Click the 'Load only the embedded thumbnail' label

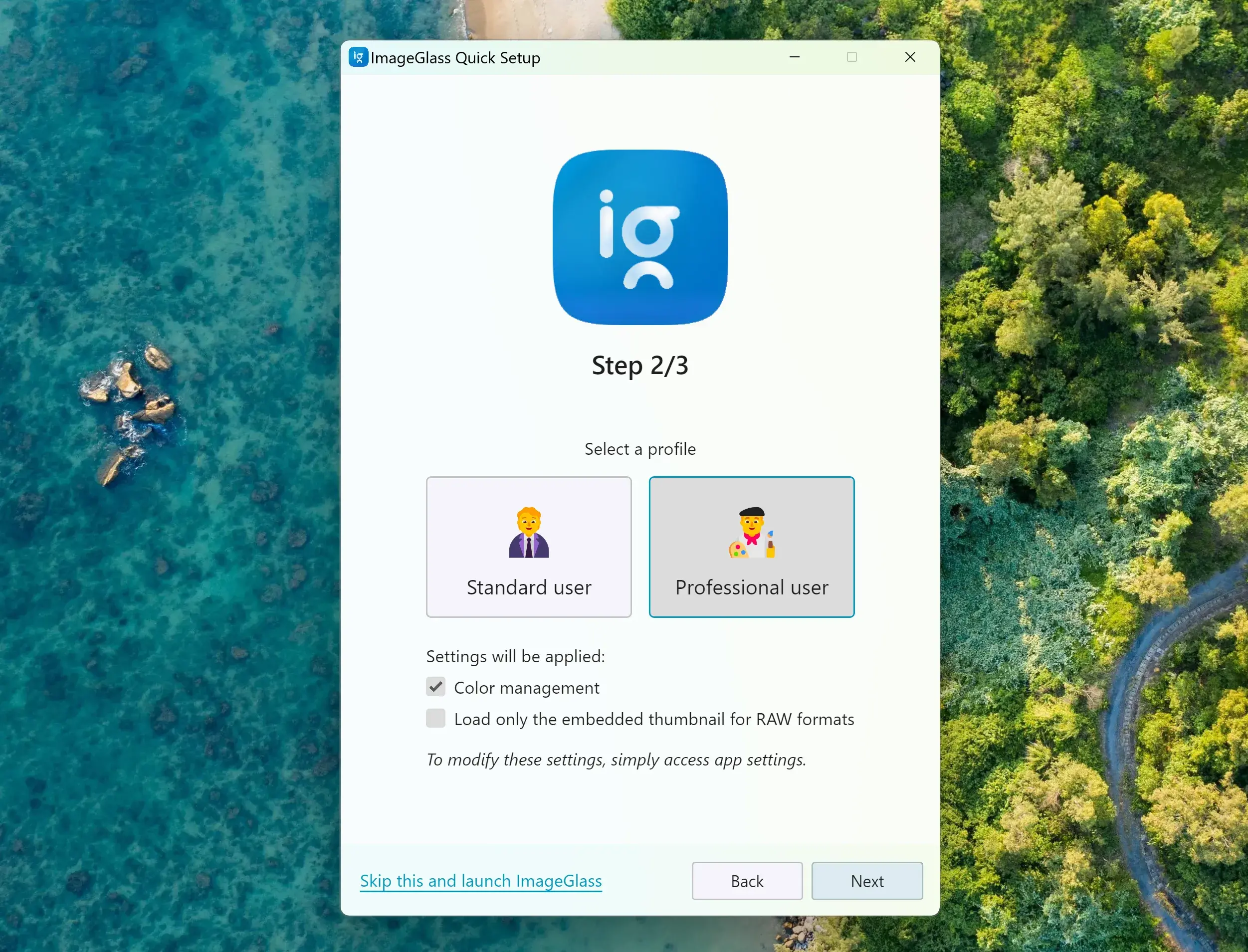(653, 719)
